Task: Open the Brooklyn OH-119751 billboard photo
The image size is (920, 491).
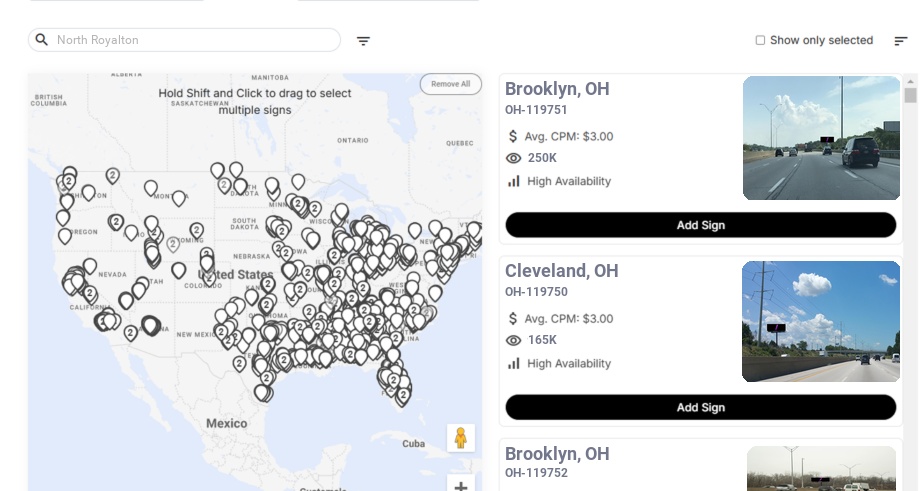Action: click(x=821, y=138)
